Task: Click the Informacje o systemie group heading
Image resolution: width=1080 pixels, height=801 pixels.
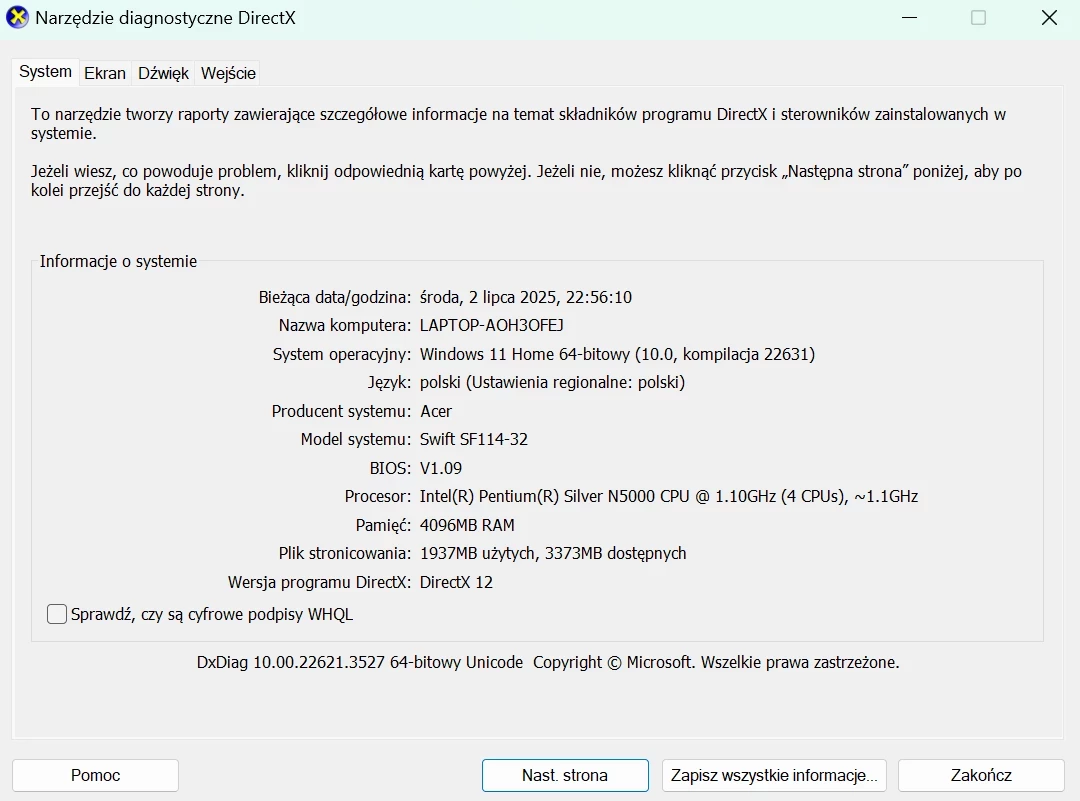Action: [119, 261]
